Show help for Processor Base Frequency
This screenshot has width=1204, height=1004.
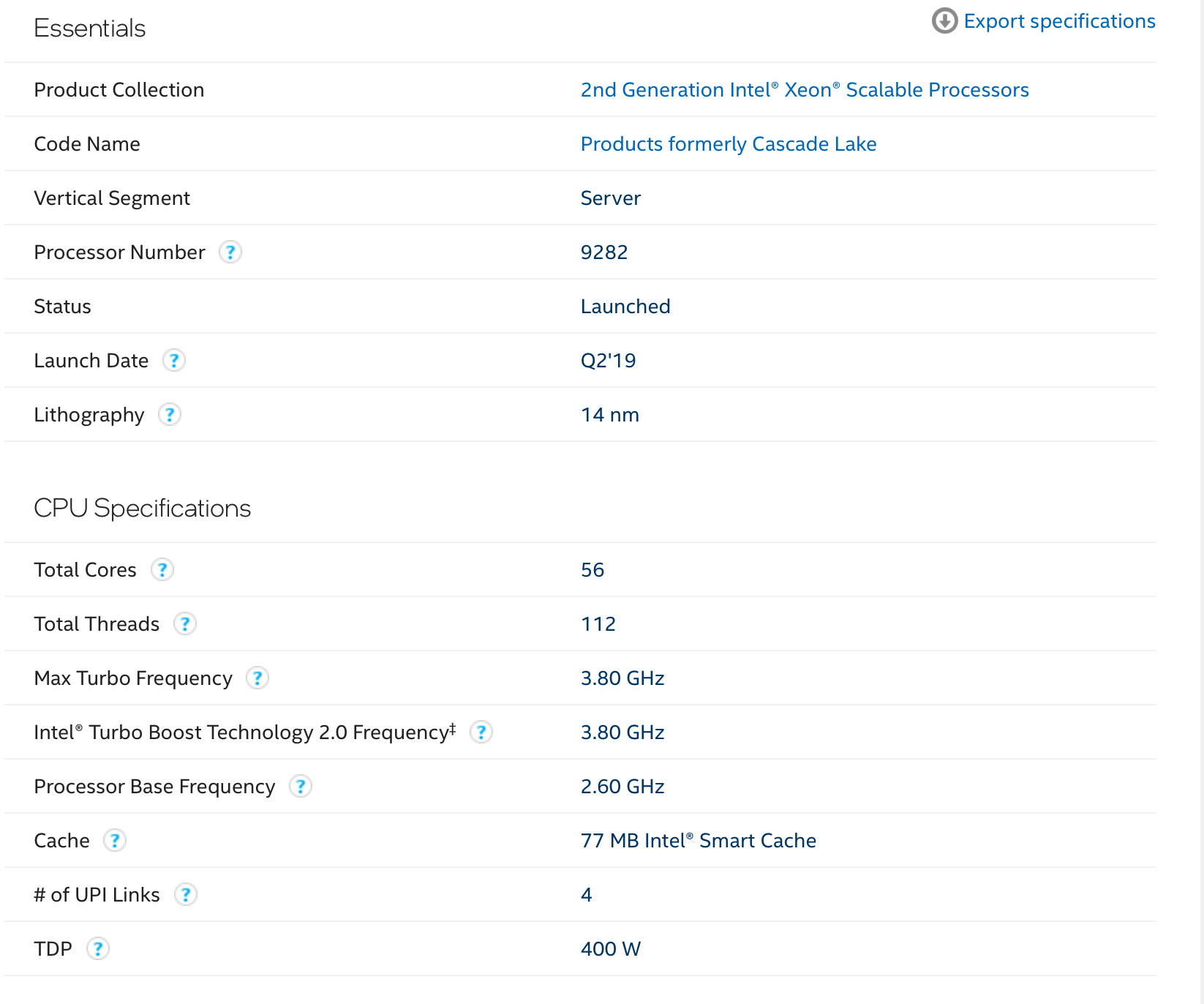tap(301, 786)
